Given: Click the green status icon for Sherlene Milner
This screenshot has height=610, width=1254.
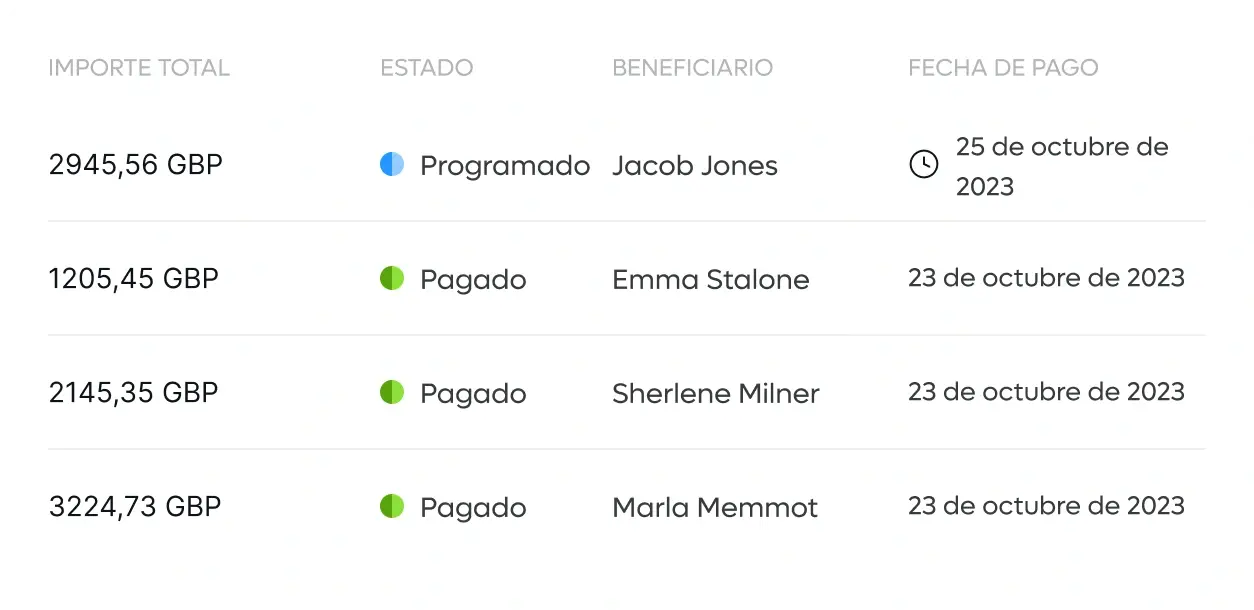Looking at the screenshot, I should pos(392,393).
